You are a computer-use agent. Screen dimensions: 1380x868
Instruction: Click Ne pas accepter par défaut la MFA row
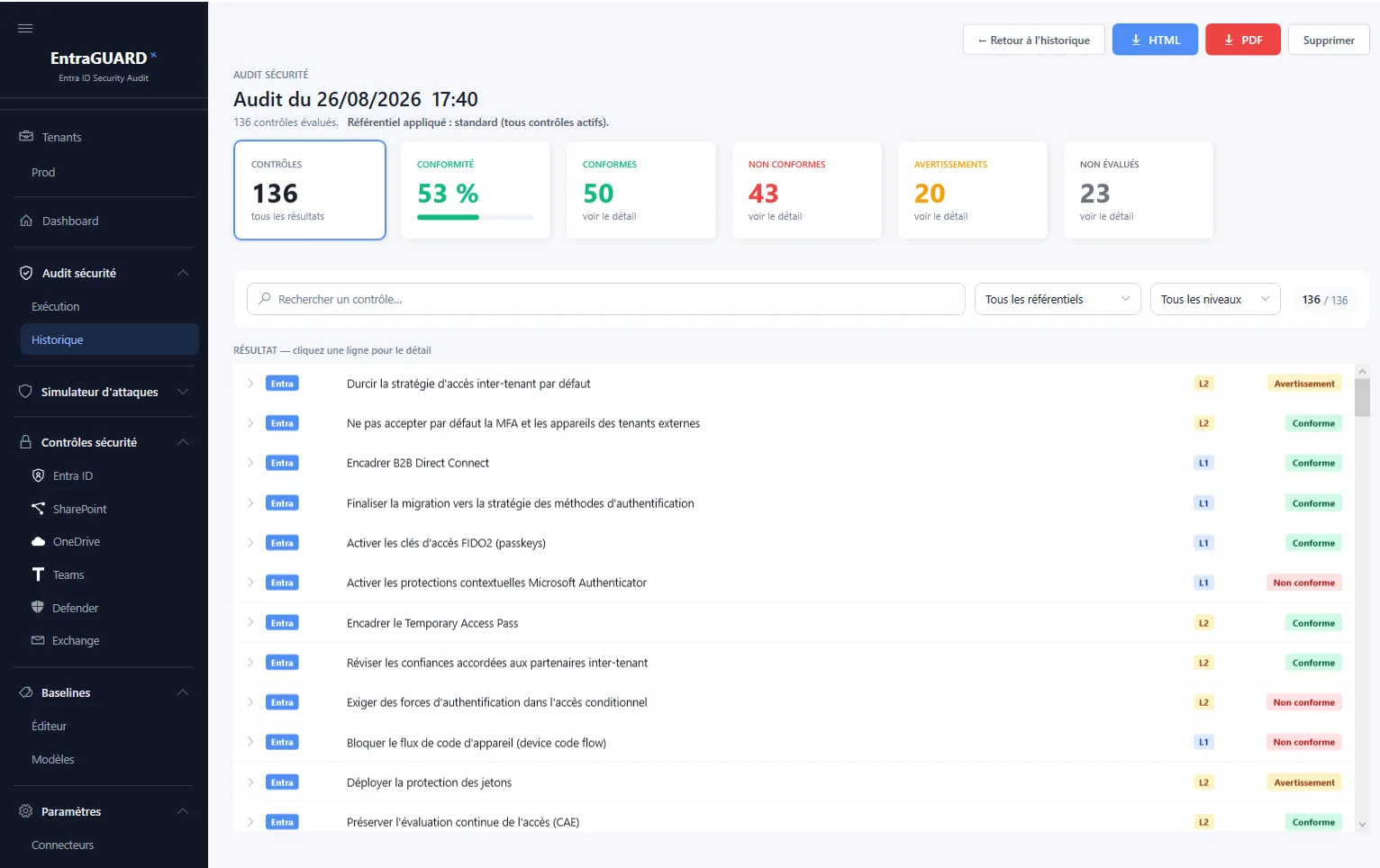[794, 423]
